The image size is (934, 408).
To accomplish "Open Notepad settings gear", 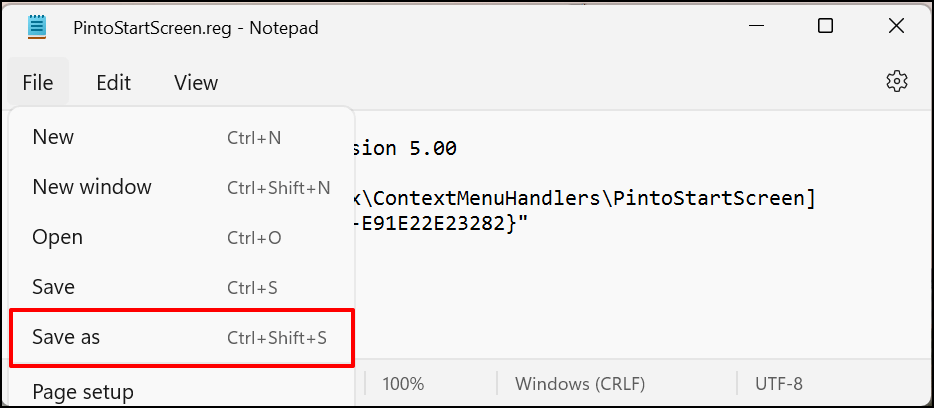I will tap(896, 82).
